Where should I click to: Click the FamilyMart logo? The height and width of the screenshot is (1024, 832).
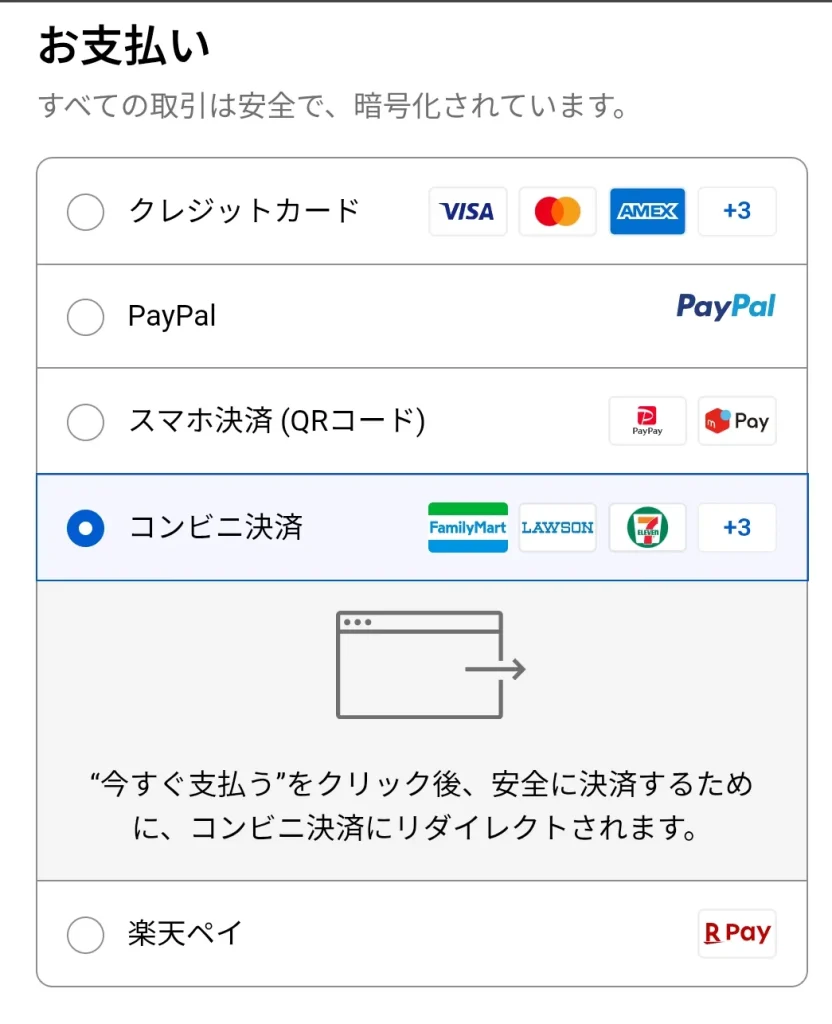point(468,527)
